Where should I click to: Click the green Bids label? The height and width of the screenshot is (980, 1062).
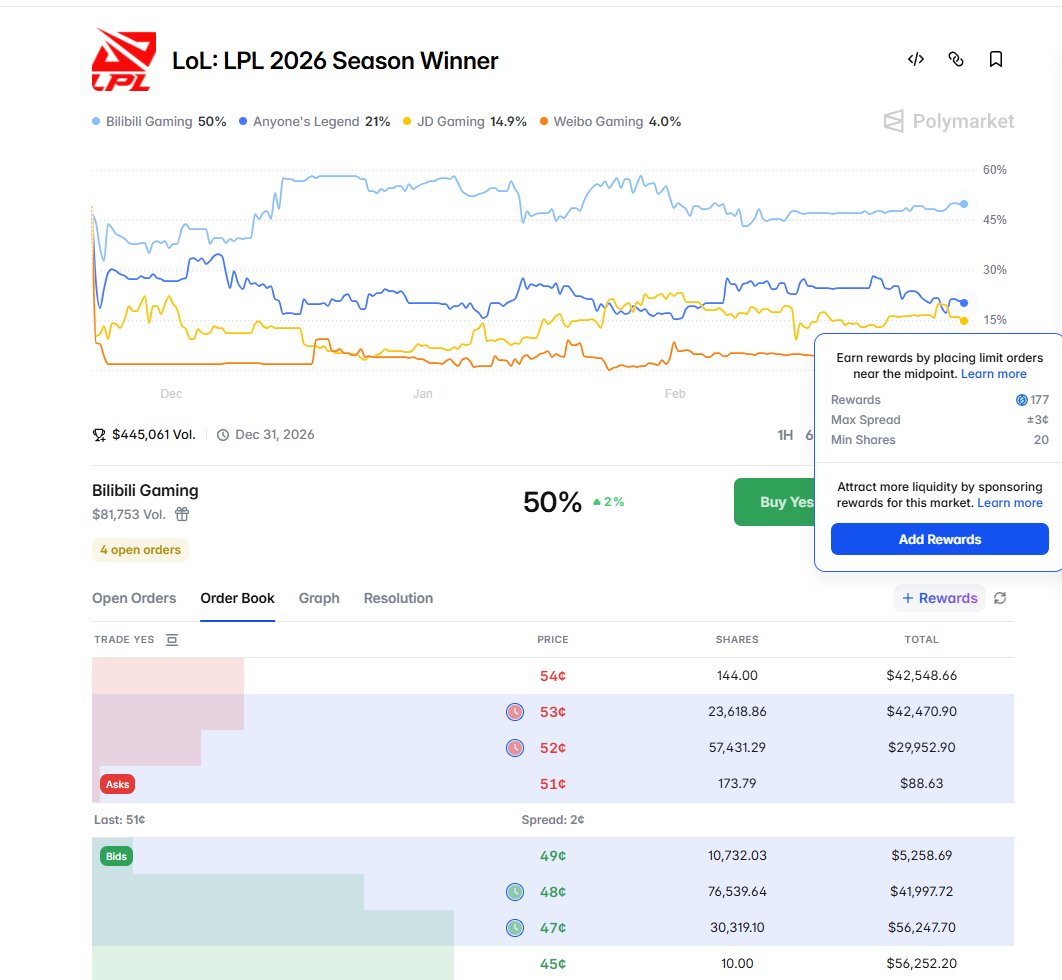click(x=116, y=856)
